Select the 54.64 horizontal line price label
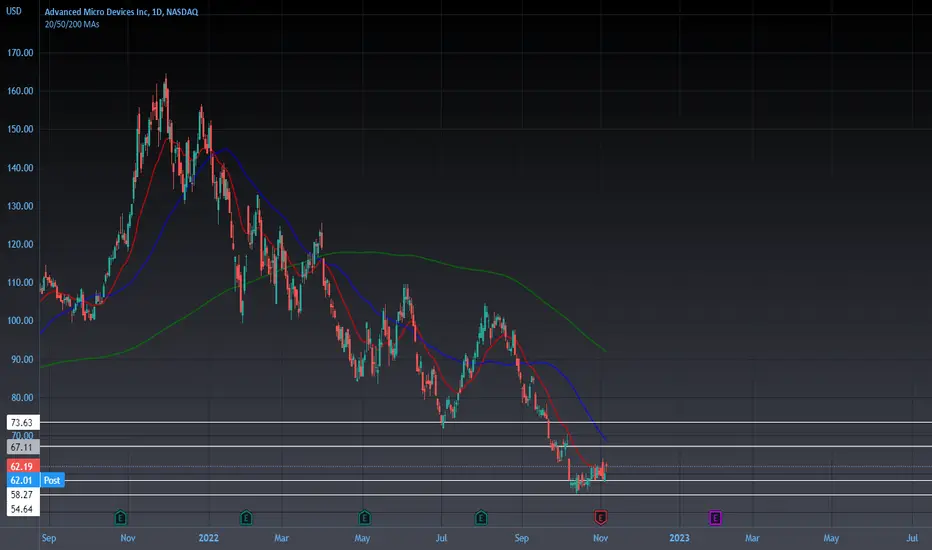This screenshot has height=550, width=932. click(23, 509)
